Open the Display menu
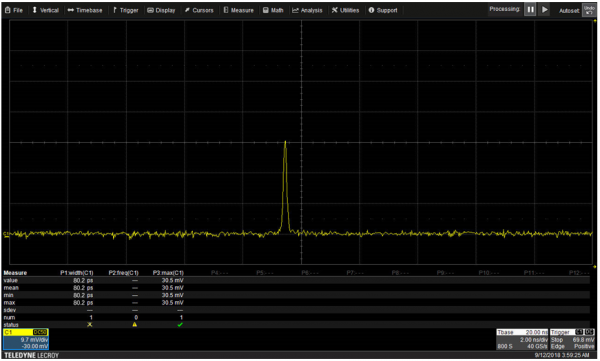The image size is (600, 361). point(161,10)
